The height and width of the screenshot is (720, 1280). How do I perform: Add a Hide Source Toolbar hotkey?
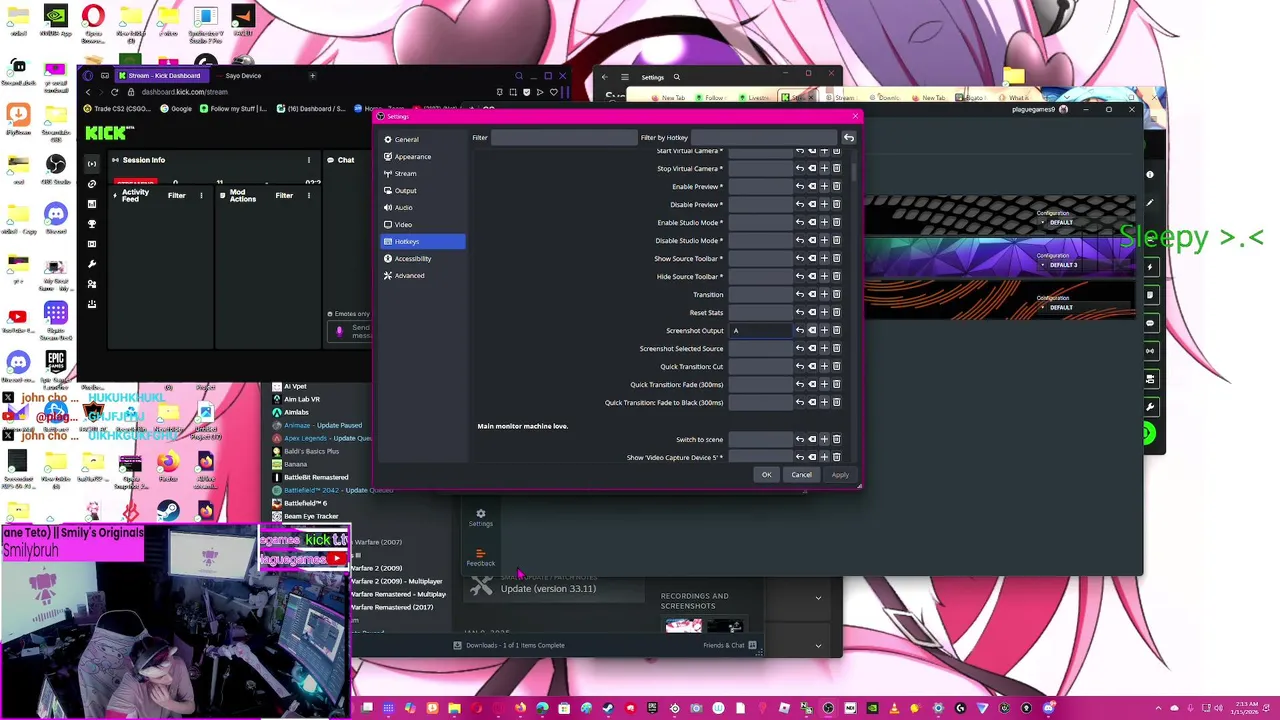(824, 276)
